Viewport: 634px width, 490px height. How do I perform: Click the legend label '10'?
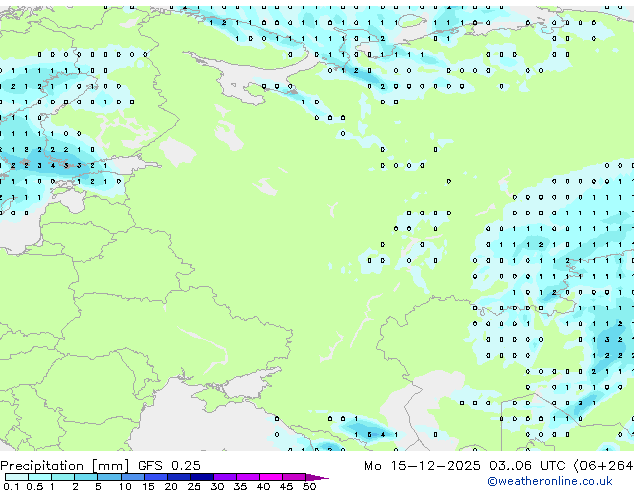coord(125,486)
